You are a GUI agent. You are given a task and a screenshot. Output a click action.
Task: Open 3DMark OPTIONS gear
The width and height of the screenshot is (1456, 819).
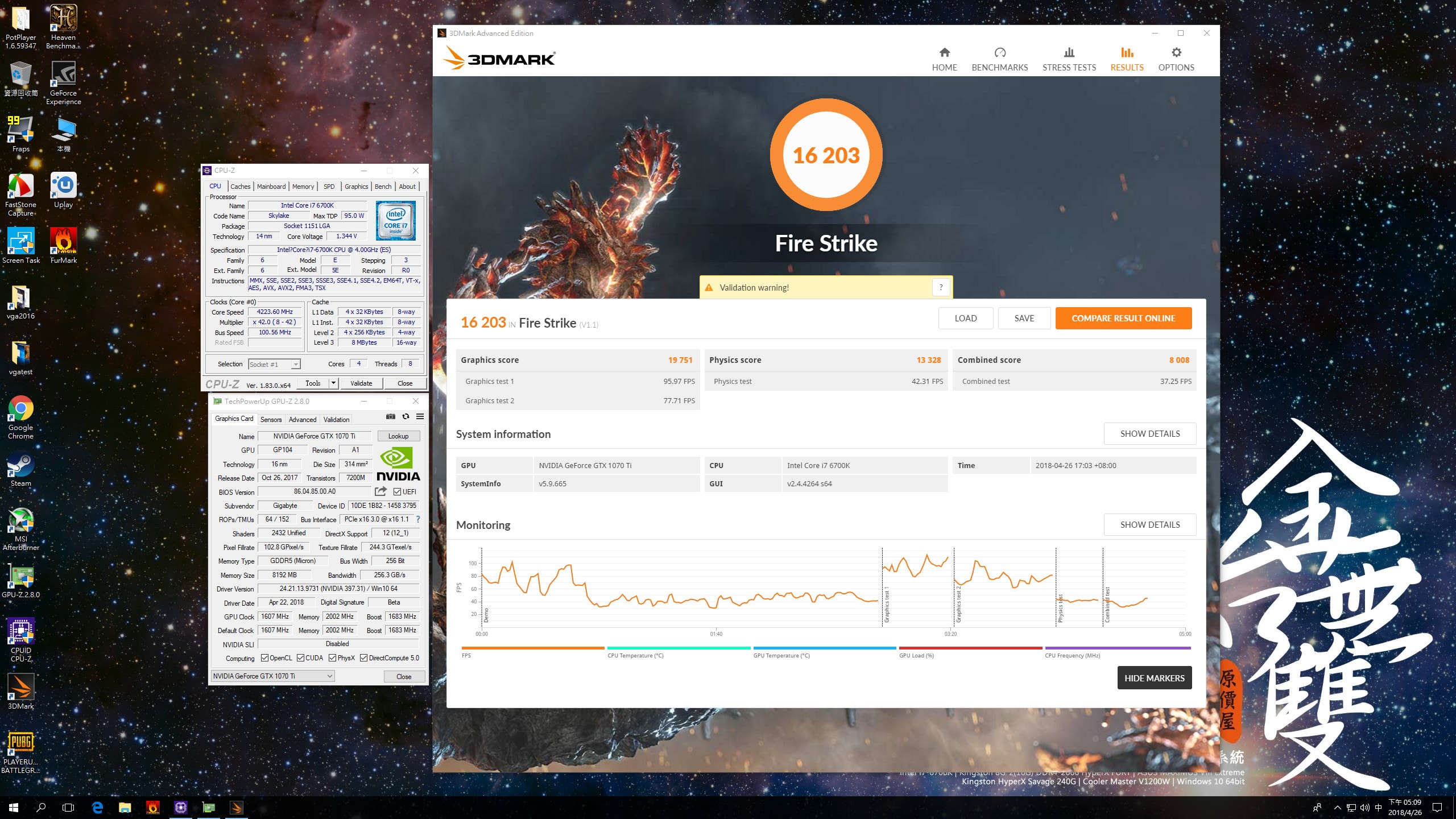click(x=1176, y=59)
